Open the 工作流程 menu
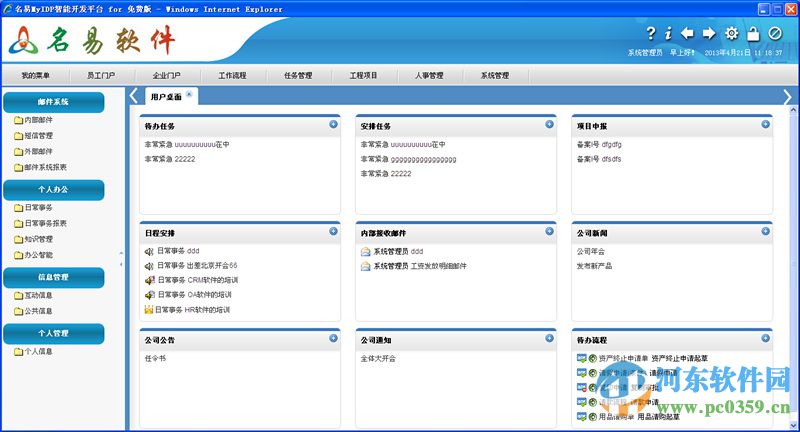The height and width of the screenshot is (432, 800). [233, 75]
